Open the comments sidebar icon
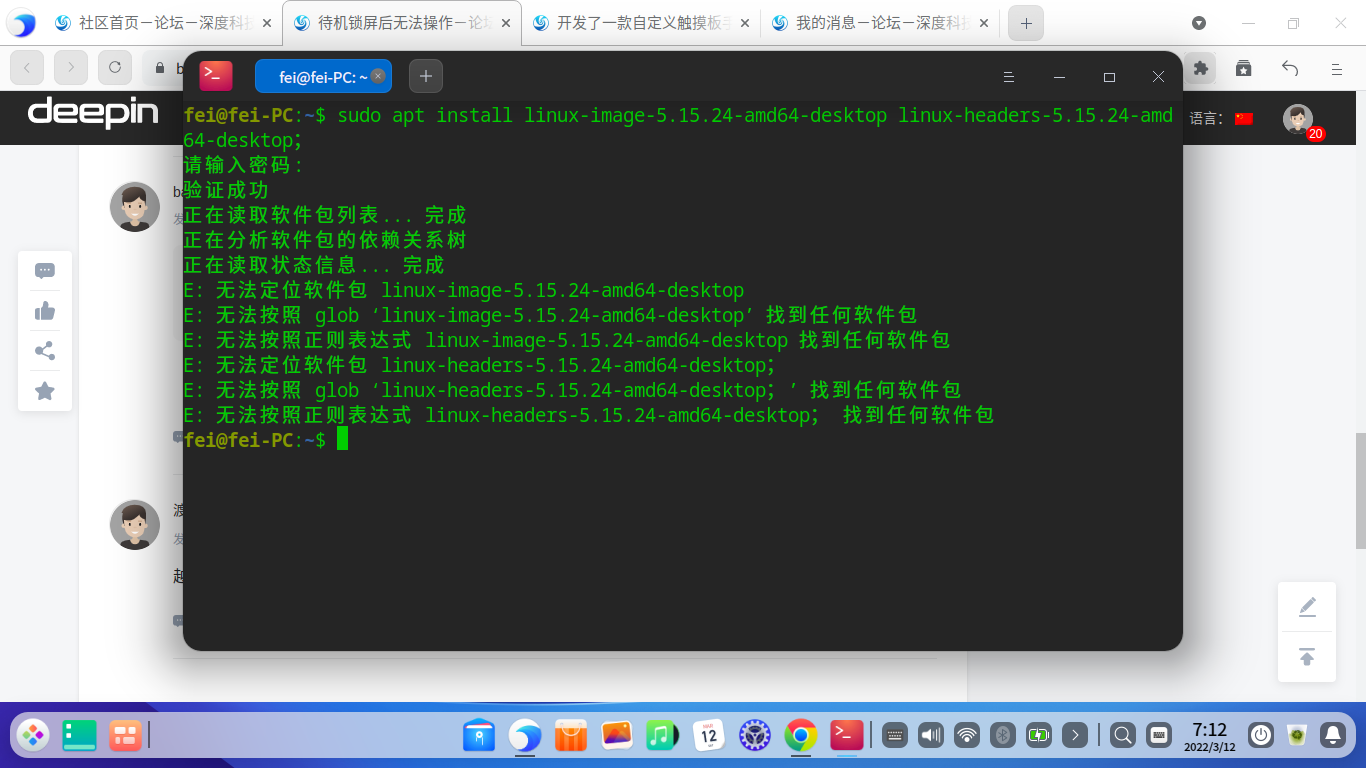The width and height of the screenshot is (1366, 768). pos(44,270)
